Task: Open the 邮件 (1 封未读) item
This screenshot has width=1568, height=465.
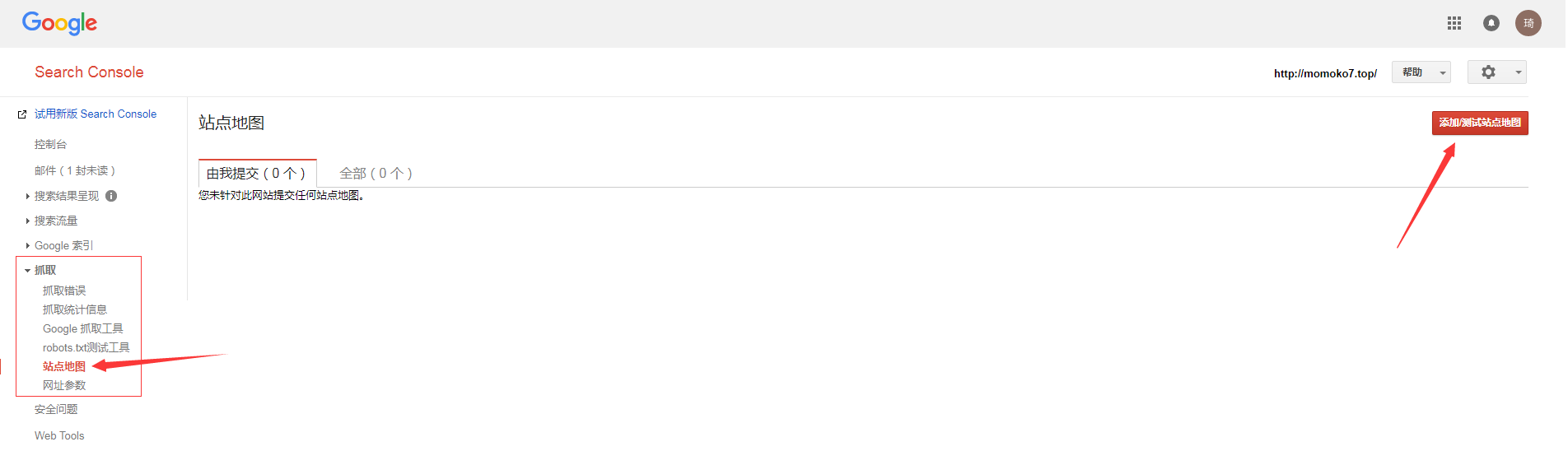Action: 75,170
